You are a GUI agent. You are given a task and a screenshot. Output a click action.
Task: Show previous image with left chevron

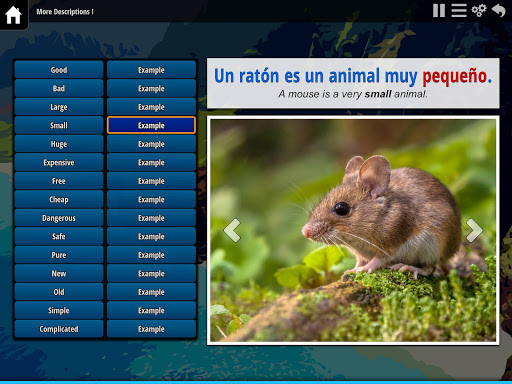click(x=232, y=230)
